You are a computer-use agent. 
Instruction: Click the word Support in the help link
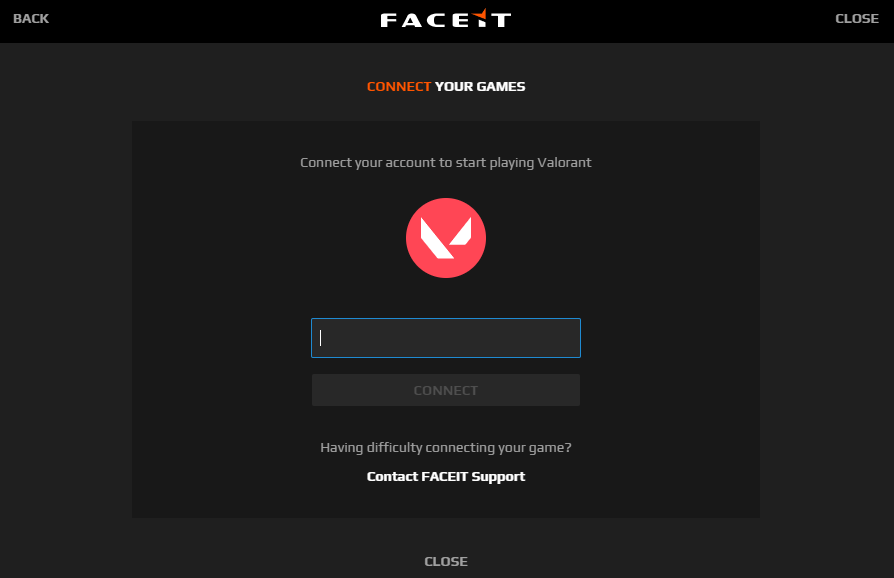[x=498, y=477]
